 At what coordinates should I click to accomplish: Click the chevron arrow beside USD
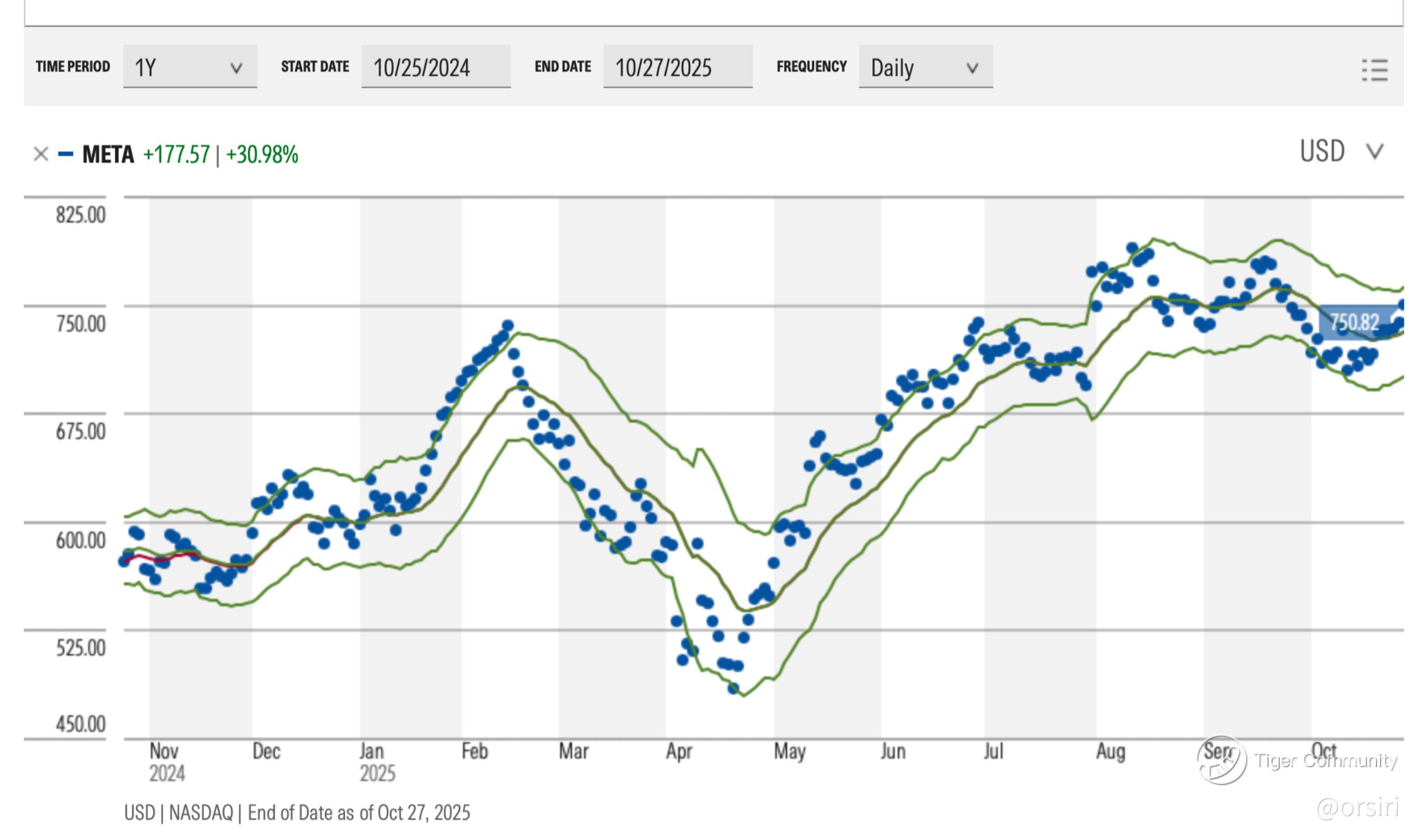(x=1374, y=152)
